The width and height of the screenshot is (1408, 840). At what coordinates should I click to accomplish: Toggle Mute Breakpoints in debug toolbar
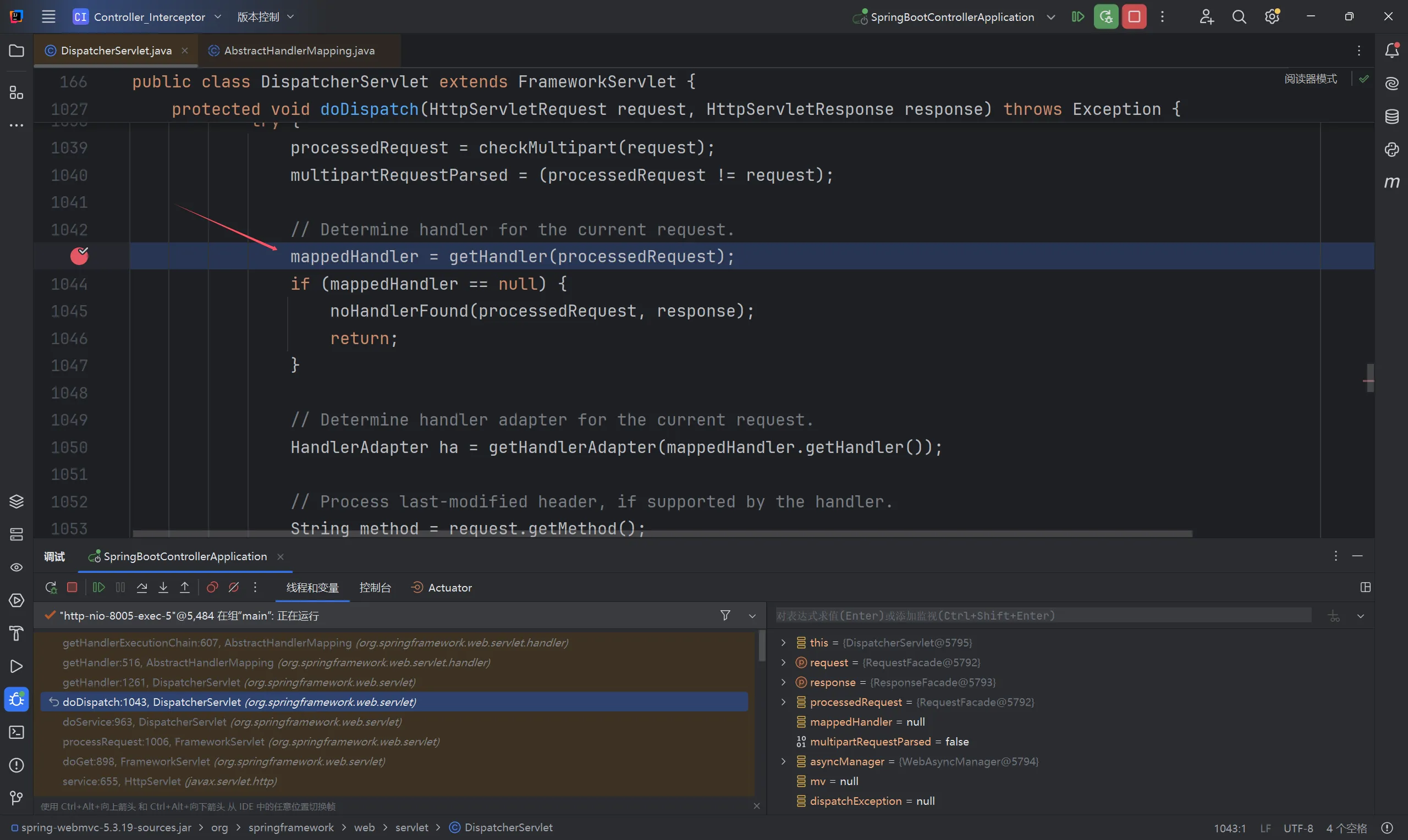click(x=233, y=588)
